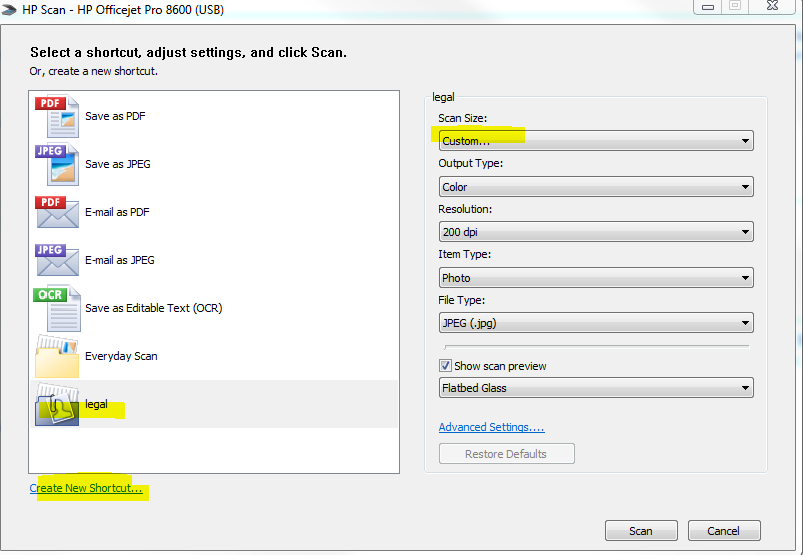Open the File Type JPEG dropdown
The width and height of the screenshot is (803, 555).
[596, 323]
